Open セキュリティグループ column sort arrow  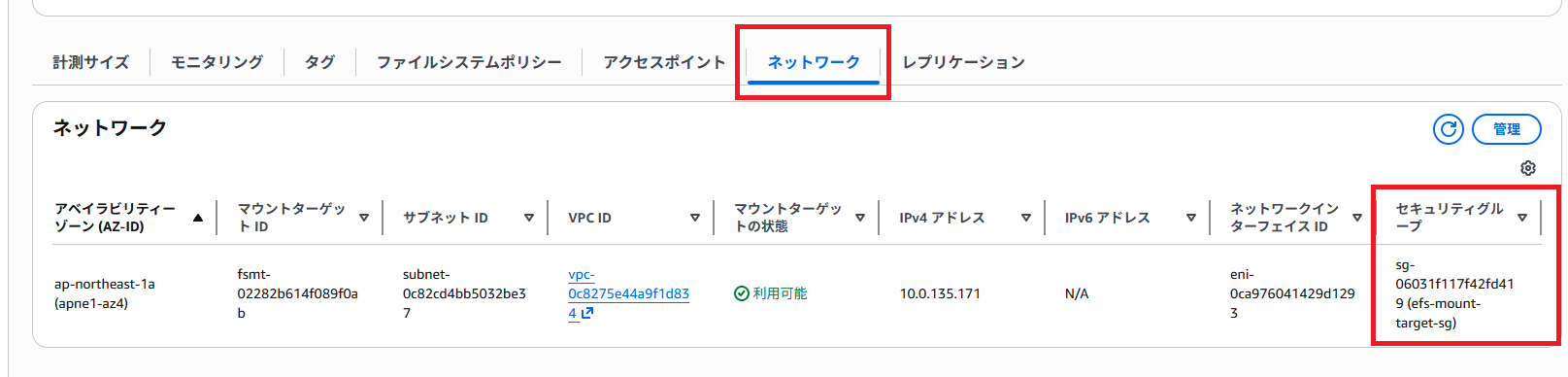pyautogui.click(x=1522, y=218)
